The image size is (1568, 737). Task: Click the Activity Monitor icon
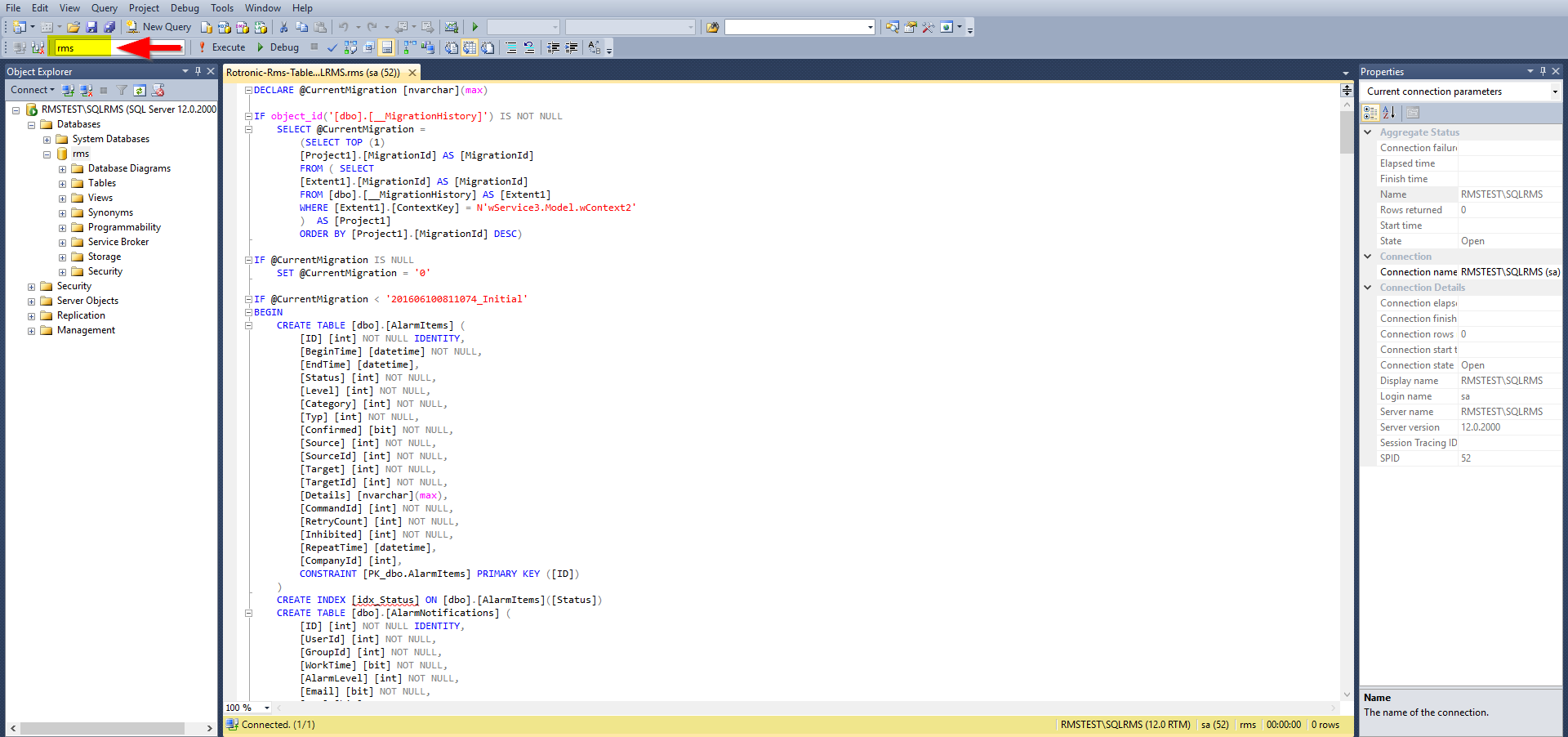(x=451, y=27)
